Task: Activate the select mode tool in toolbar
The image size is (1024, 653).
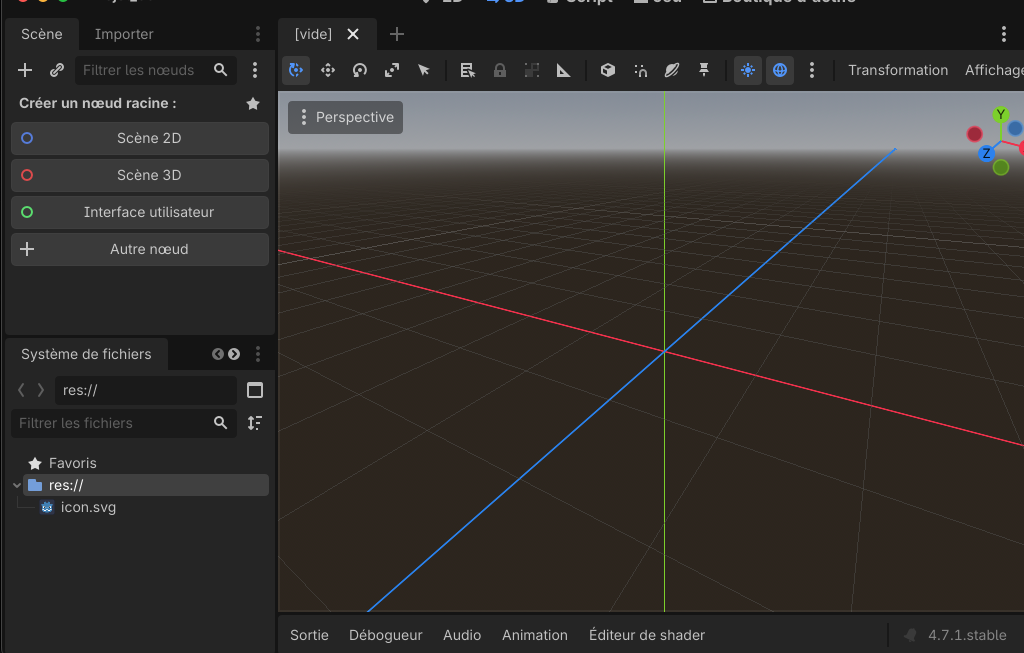Action: (x=296, y=70)
